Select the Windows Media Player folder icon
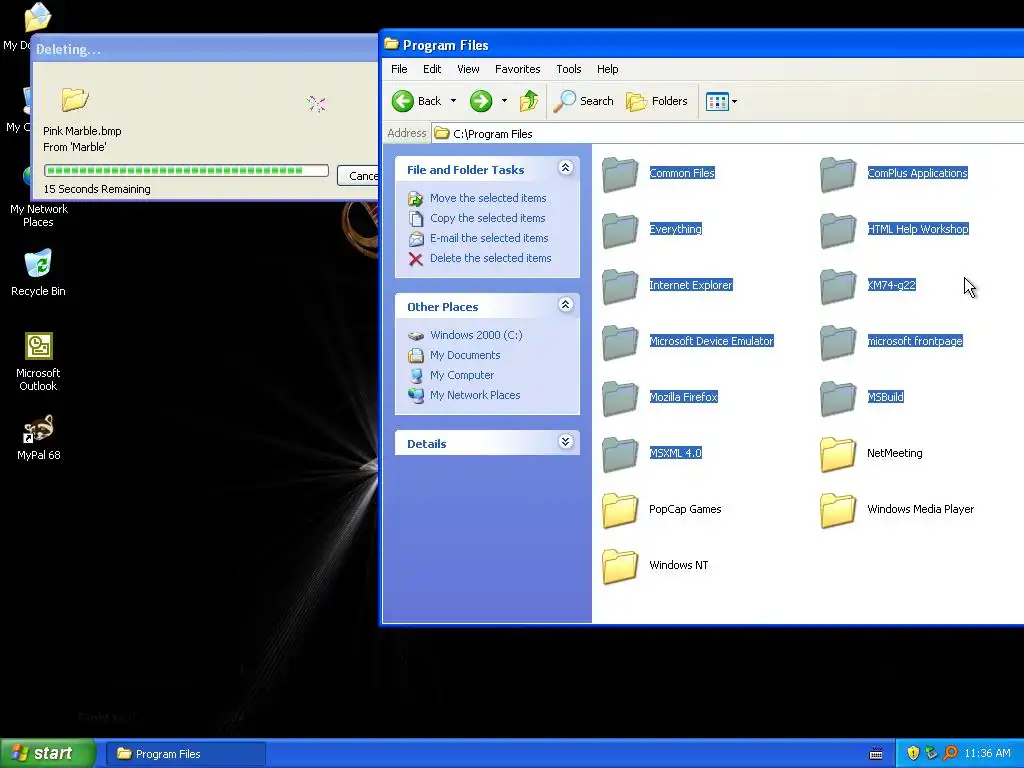The image size is (1024, 768). click(x=838, y=511)
